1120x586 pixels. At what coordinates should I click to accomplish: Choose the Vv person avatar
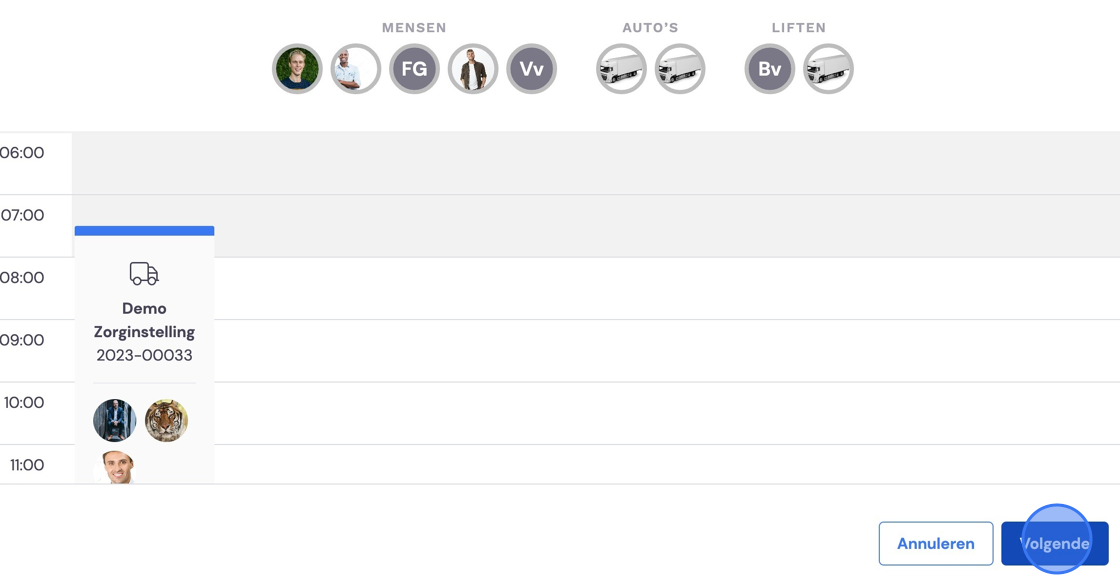point(531,69)
